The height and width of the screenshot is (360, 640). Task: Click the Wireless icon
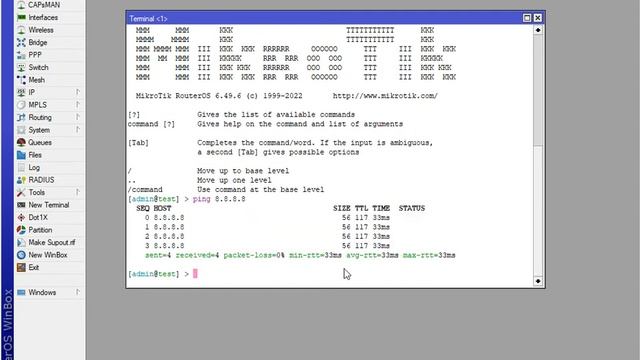[21, 30]
